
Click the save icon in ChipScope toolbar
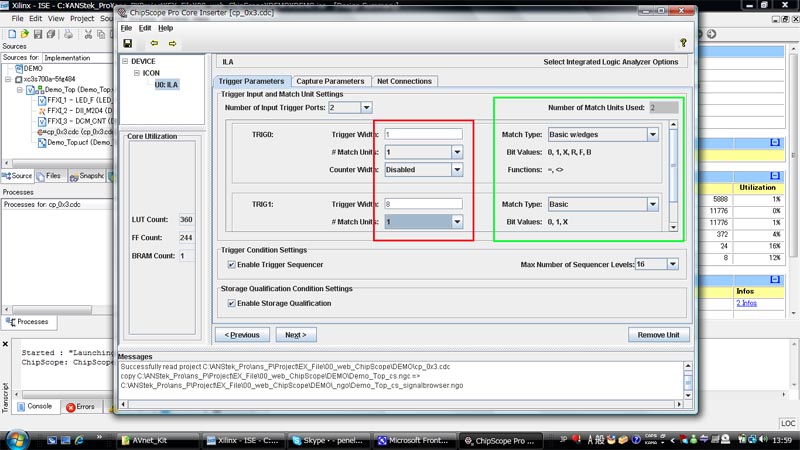coord(128,44)
